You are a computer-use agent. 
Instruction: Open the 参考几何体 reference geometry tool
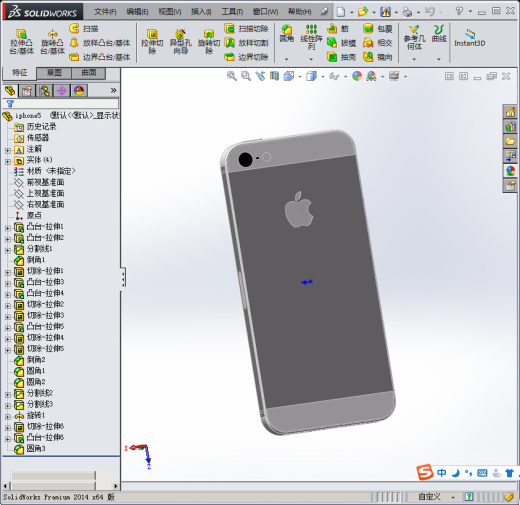(414, 37)
